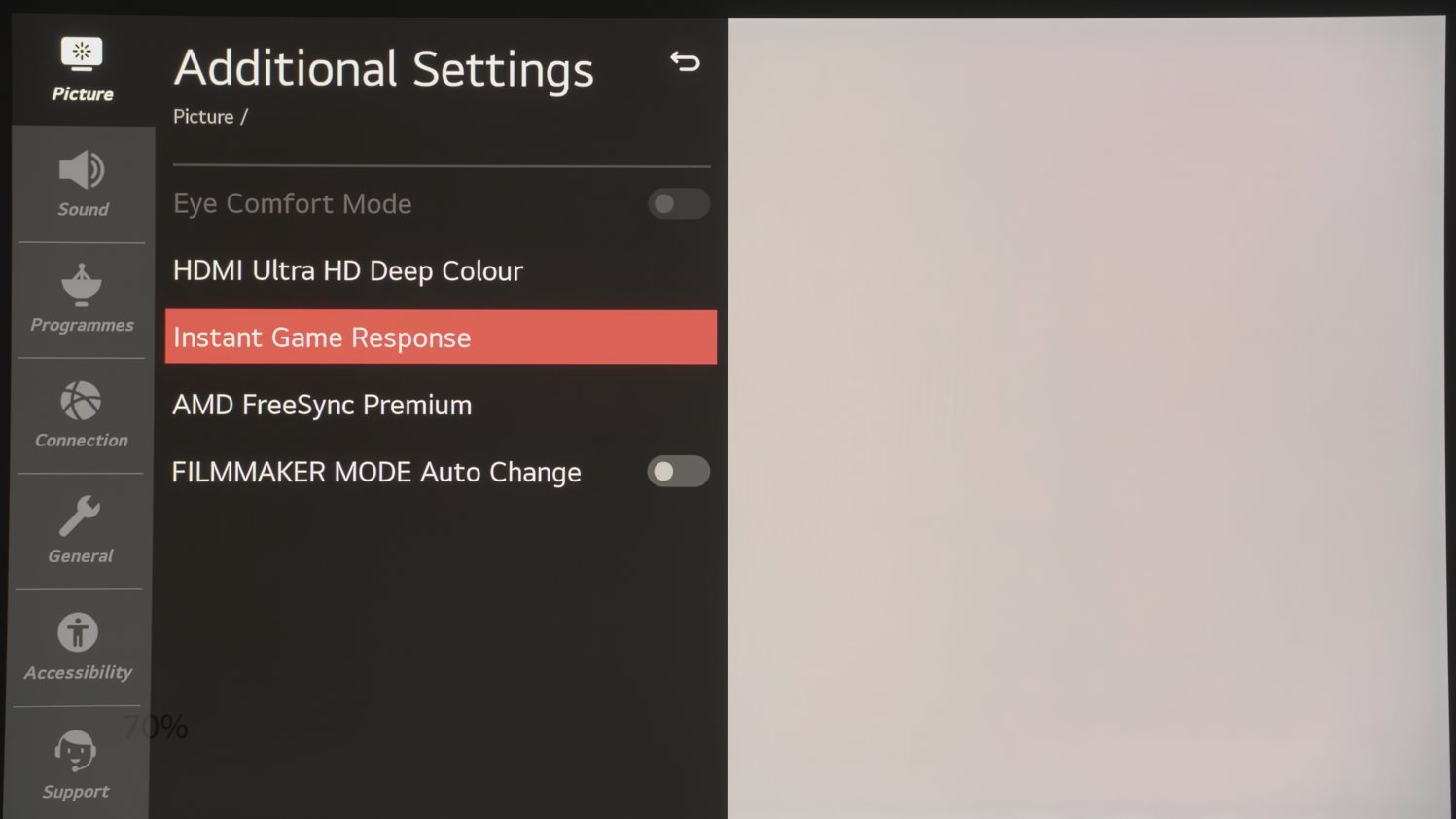Open Support headset icon

pyautogui.click(x=75, y=750)
